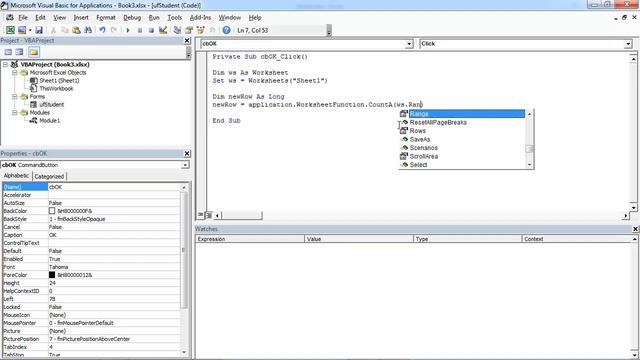Click the Break pause icon

tap(140, 30)
